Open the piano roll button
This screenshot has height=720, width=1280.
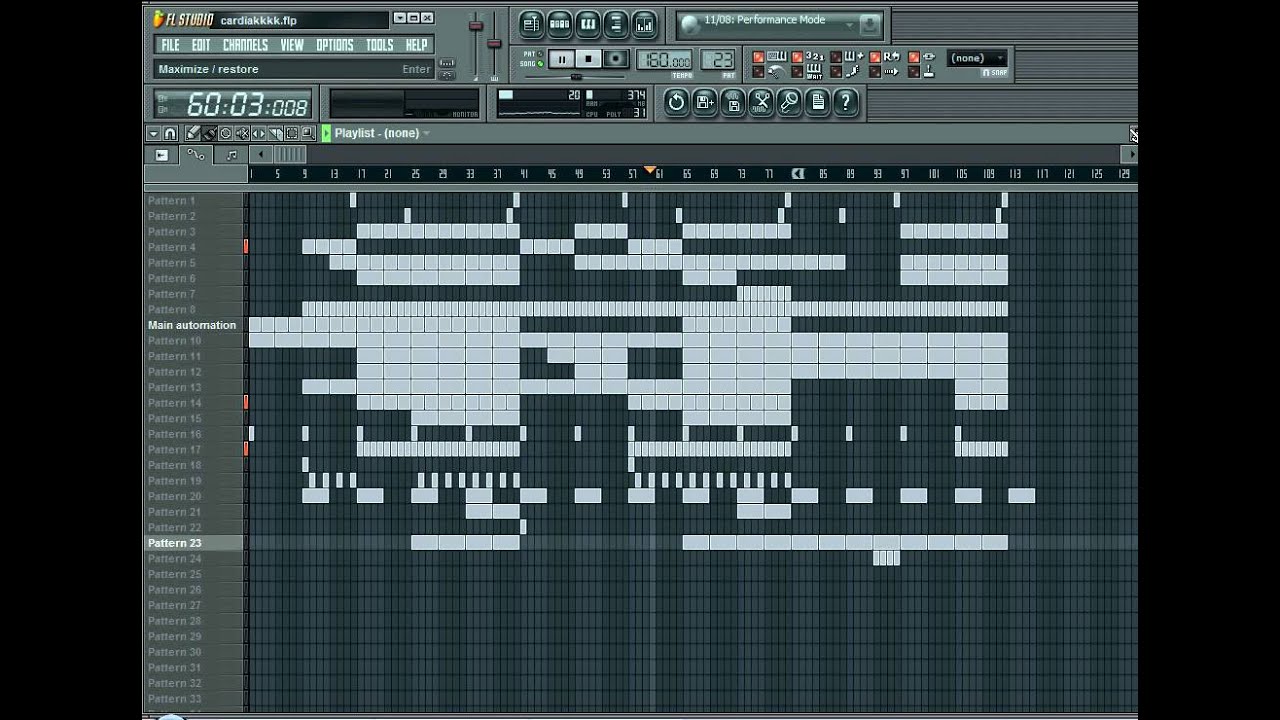coord(588,24)
